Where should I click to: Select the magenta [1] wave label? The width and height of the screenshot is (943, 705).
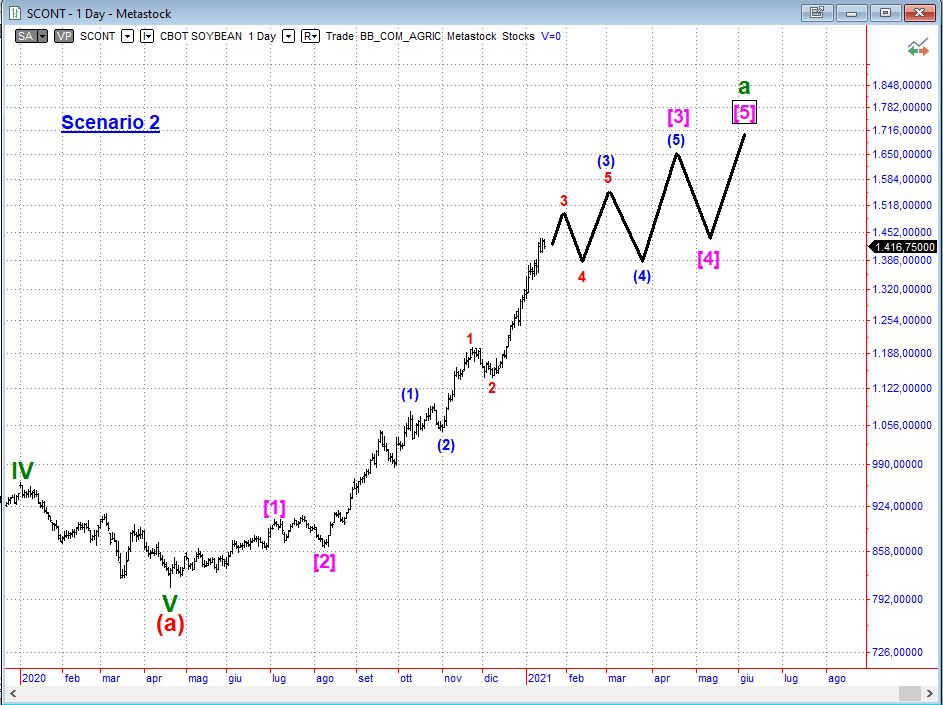click(275, 508)
